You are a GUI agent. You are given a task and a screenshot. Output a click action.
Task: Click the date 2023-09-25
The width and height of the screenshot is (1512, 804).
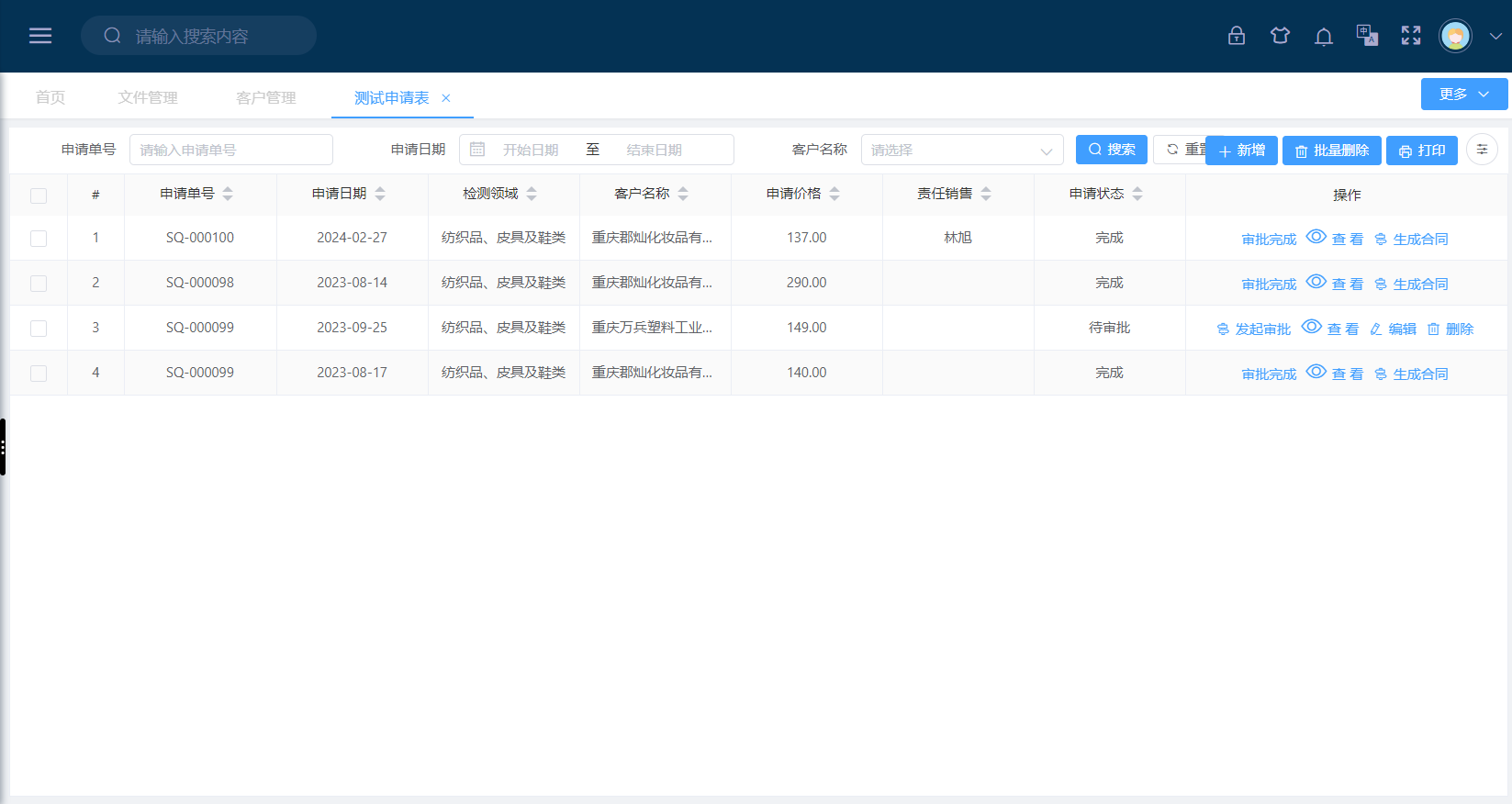point(353,327)
